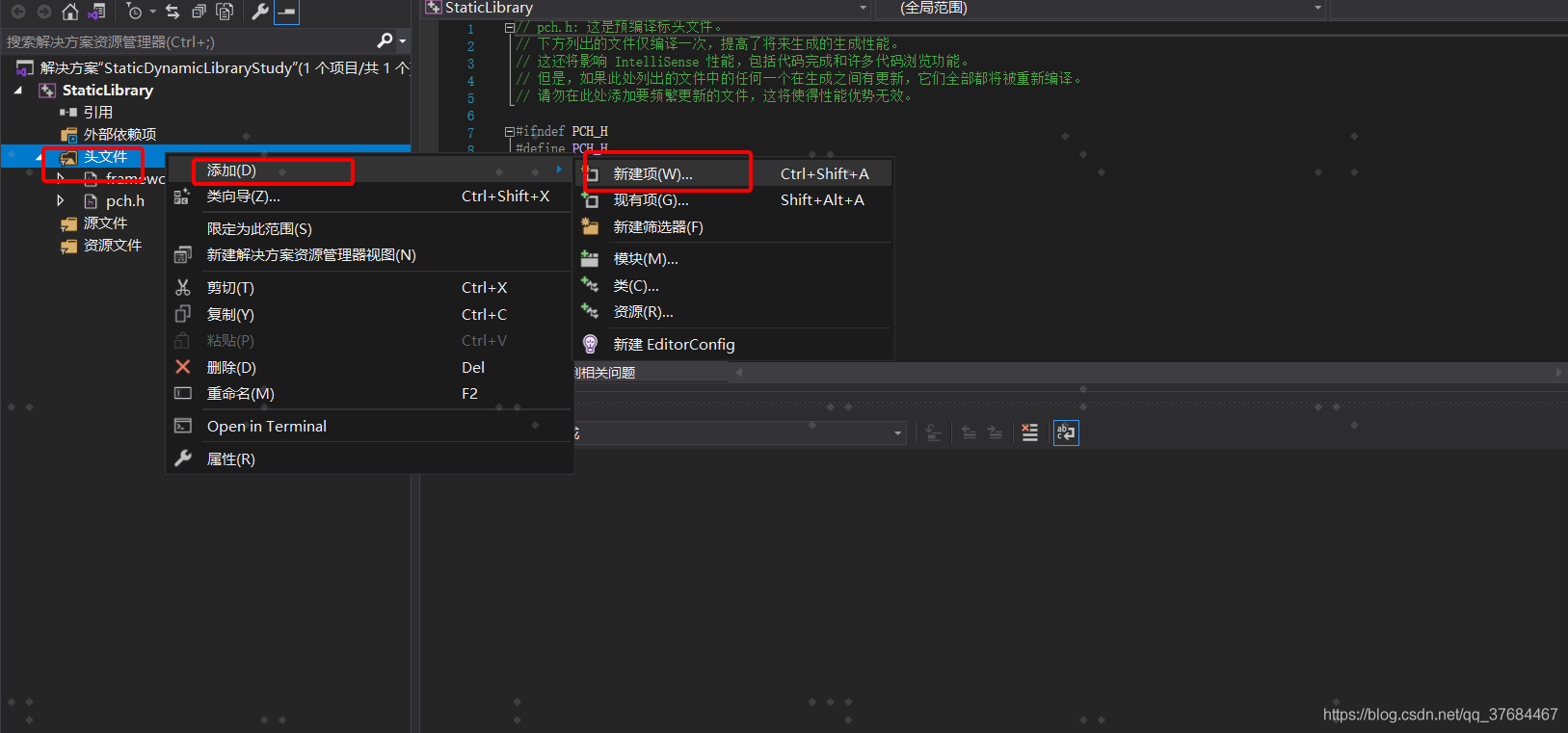Toggle the Preview Selected Items button
This screenshot has width=1568, height=733.
tap(287, 12)
